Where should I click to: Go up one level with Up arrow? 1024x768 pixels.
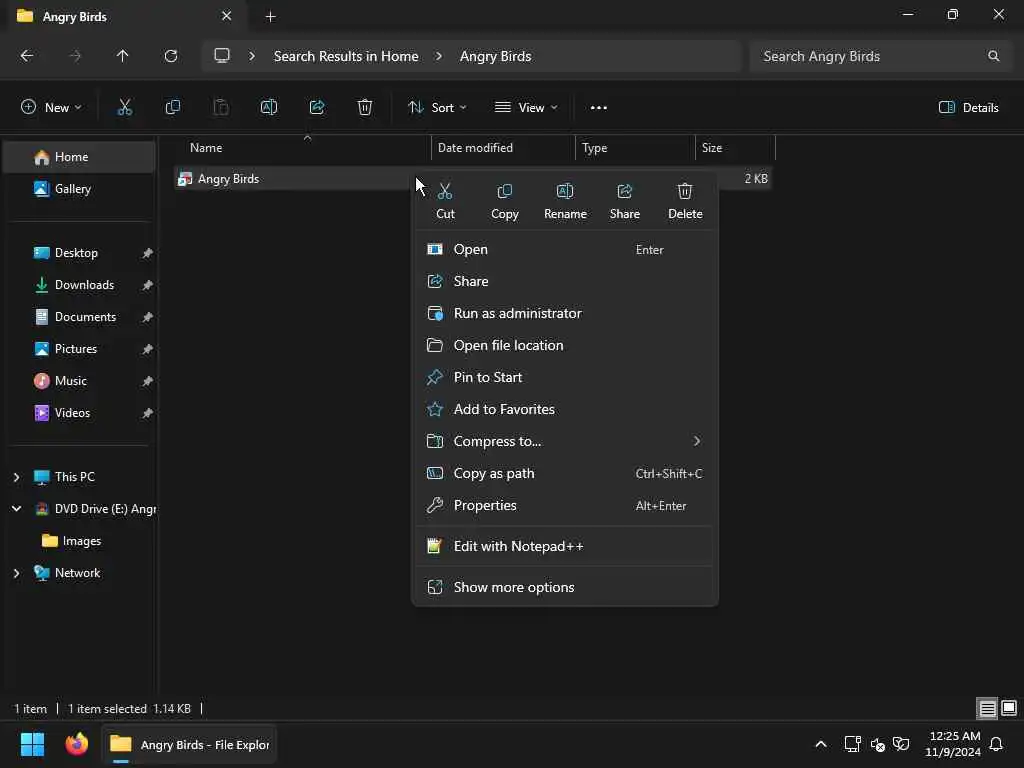[x=122, y=56]
